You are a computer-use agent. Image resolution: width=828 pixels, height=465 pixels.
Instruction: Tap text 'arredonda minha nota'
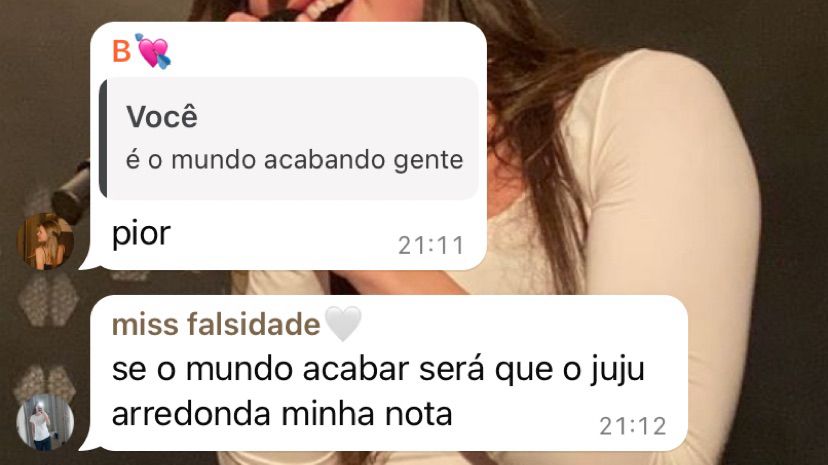(x=282, y=414)
